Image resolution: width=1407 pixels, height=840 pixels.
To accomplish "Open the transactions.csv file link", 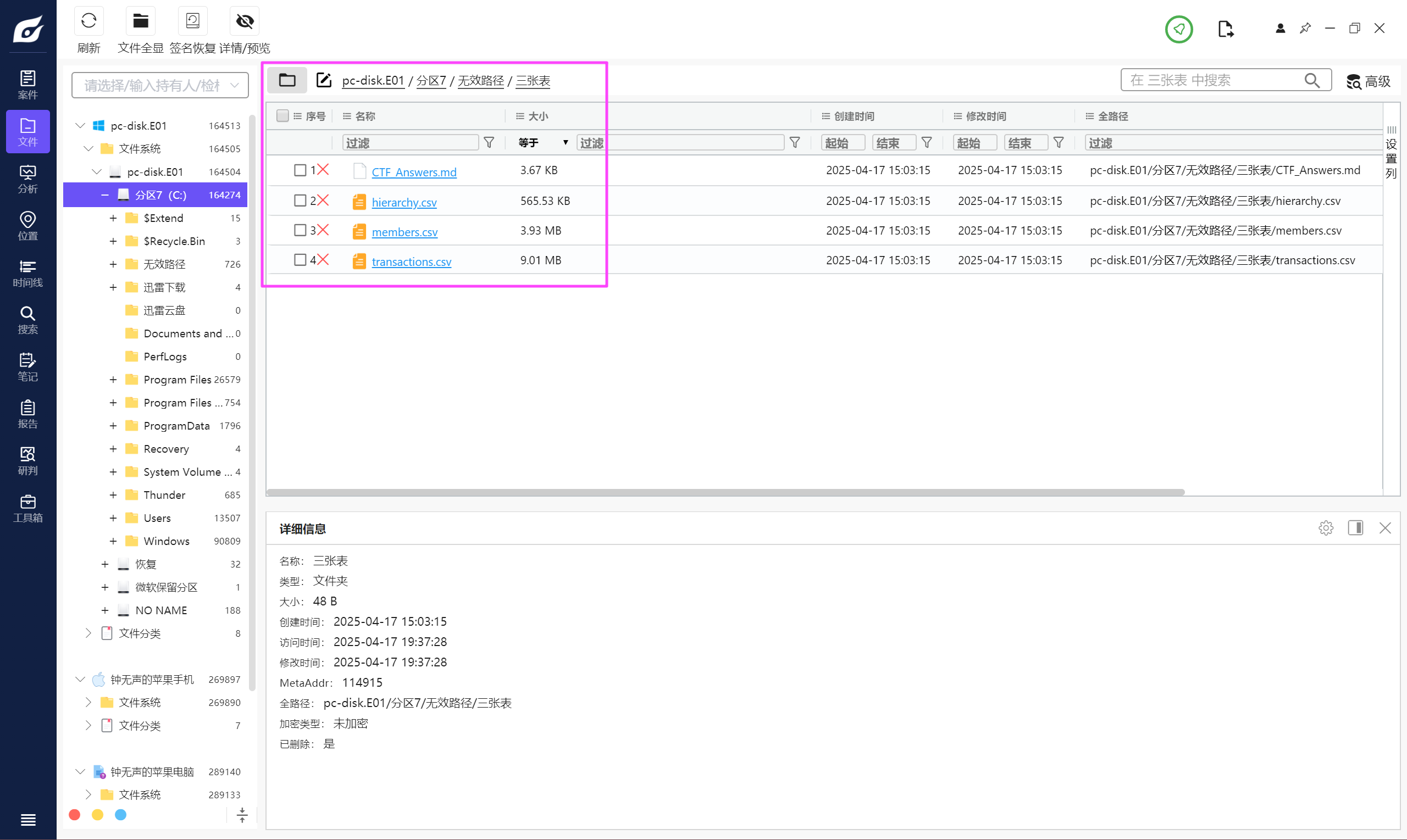I will coord(411,262).
